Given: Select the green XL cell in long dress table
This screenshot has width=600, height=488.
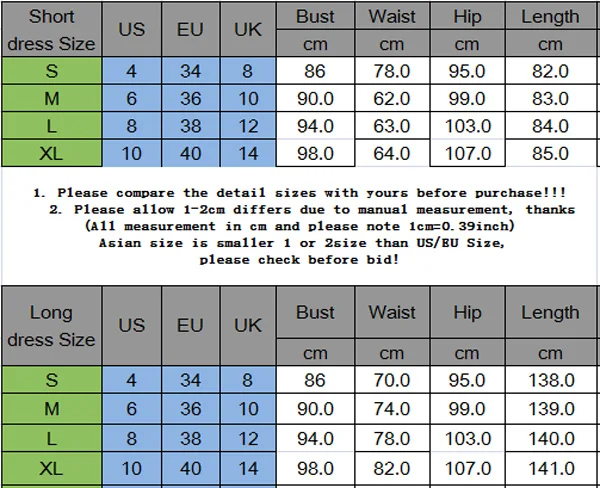Looking at the screenshot, I should [x=52, y=468].
